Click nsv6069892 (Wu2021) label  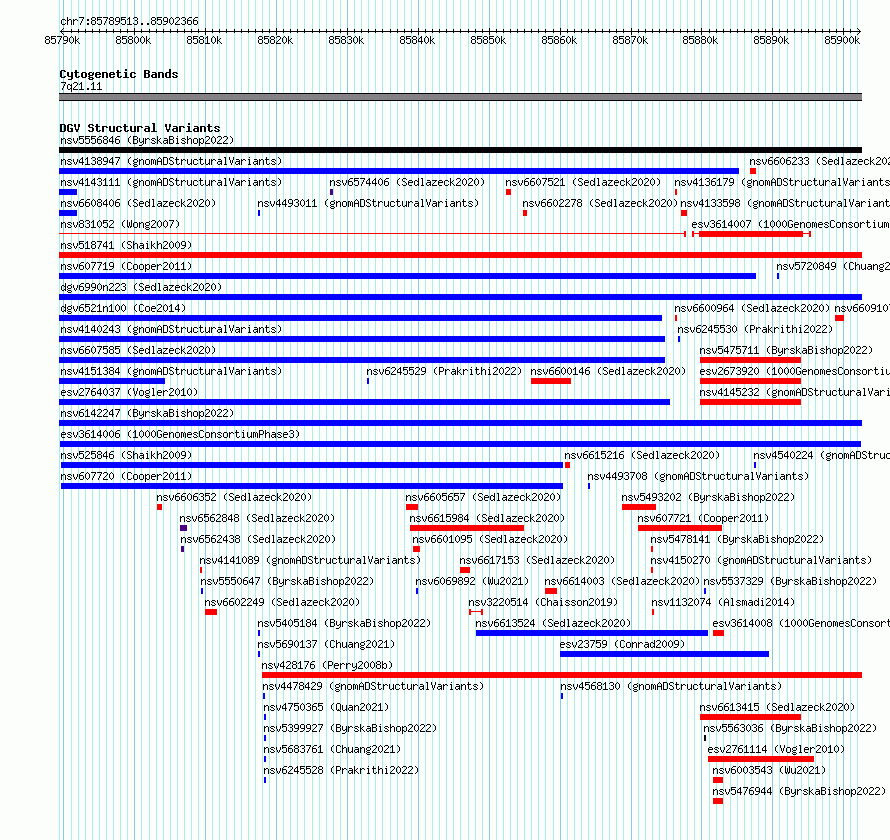(x=472, y=581)
